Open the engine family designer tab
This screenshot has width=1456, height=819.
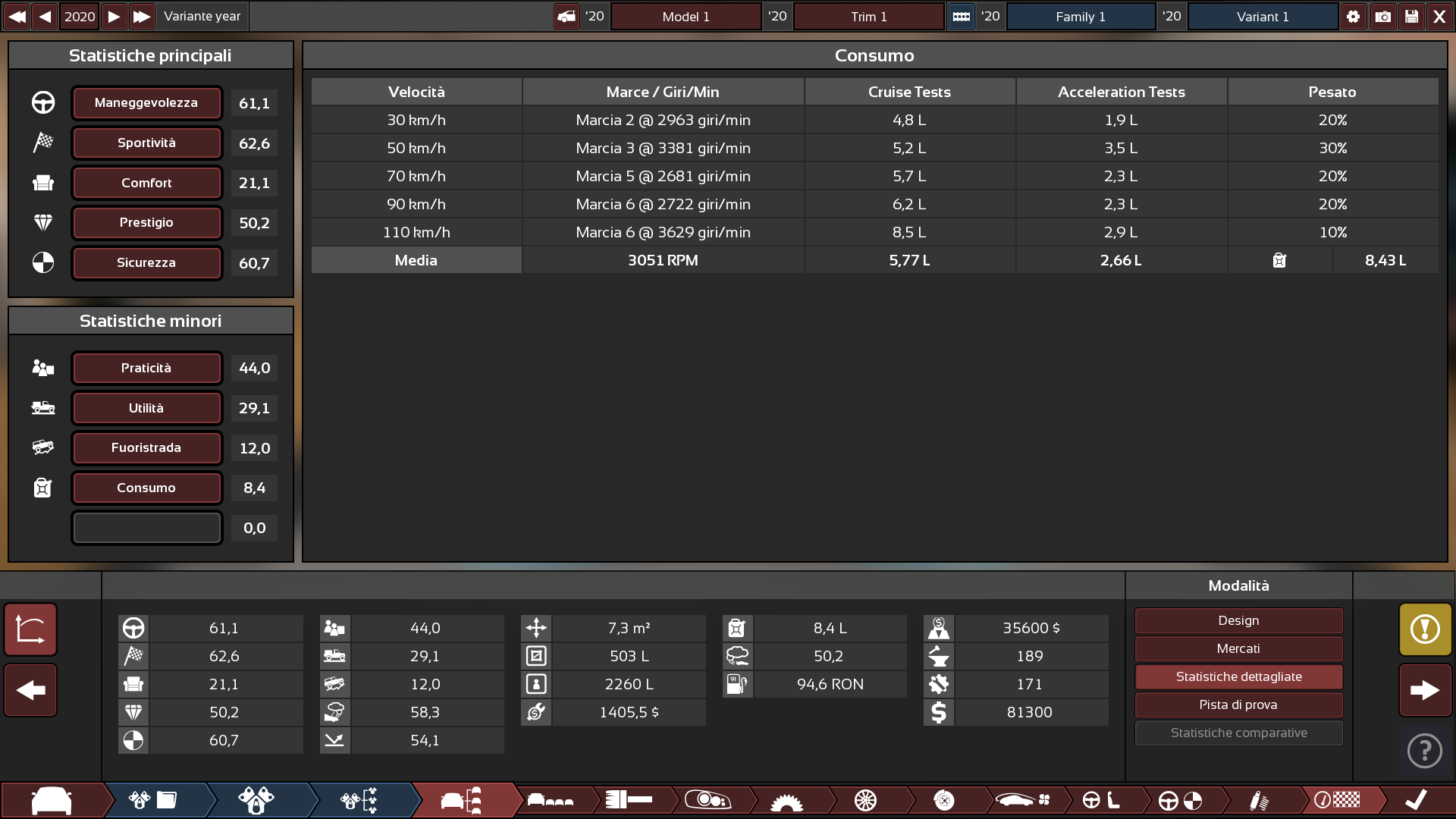coord(152,800)
